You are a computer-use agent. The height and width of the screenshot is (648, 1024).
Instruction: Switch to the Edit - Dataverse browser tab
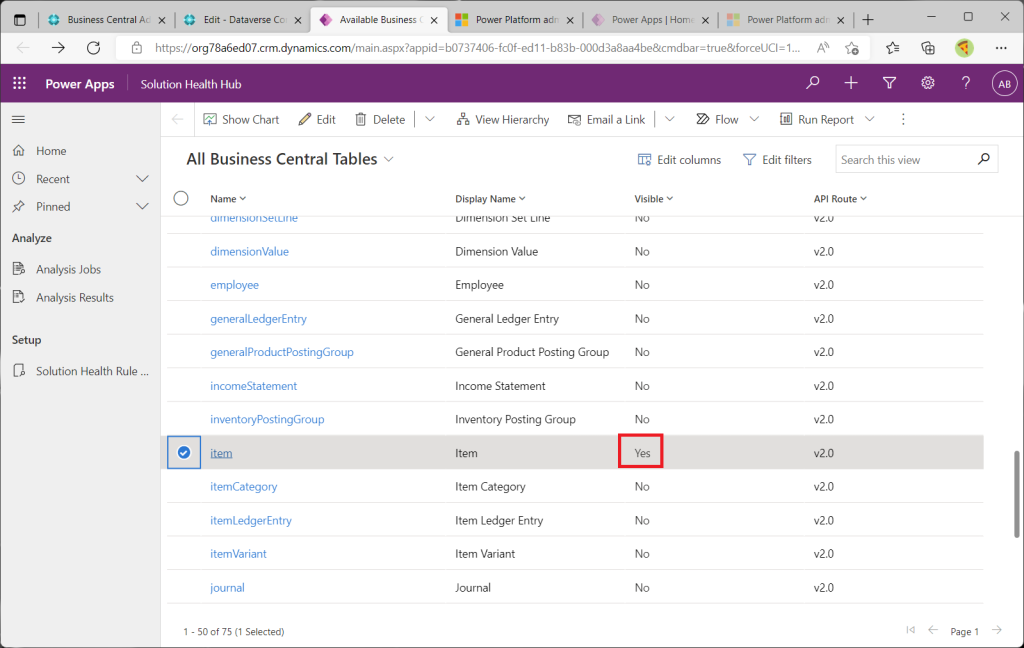point(242,20)
